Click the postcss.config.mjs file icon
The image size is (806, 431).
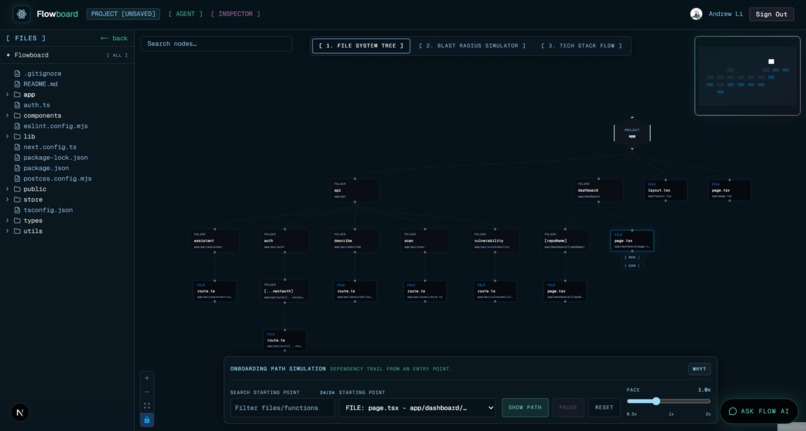tap(17, 178)
